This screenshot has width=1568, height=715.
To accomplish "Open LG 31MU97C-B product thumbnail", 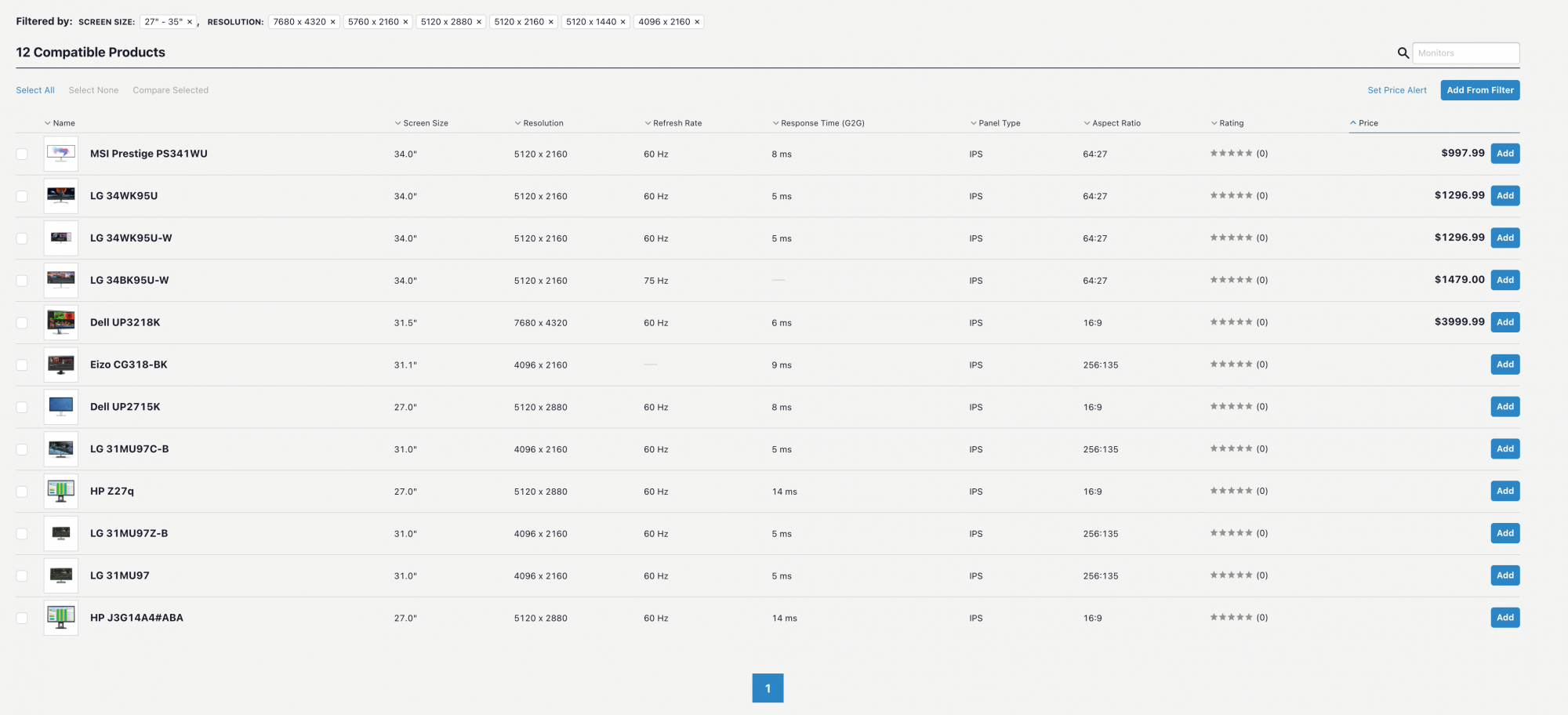I will (x=61, y=449).
